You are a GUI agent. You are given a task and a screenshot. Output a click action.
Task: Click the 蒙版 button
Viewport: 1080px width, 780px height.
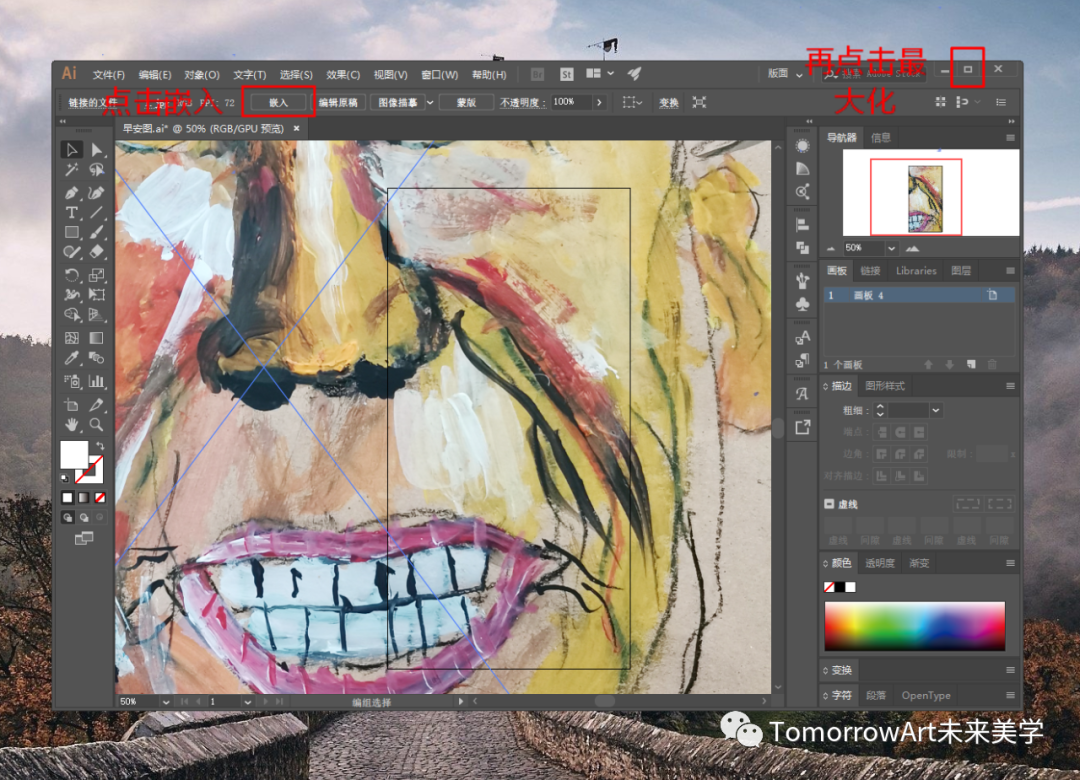(x=466, y=103)
